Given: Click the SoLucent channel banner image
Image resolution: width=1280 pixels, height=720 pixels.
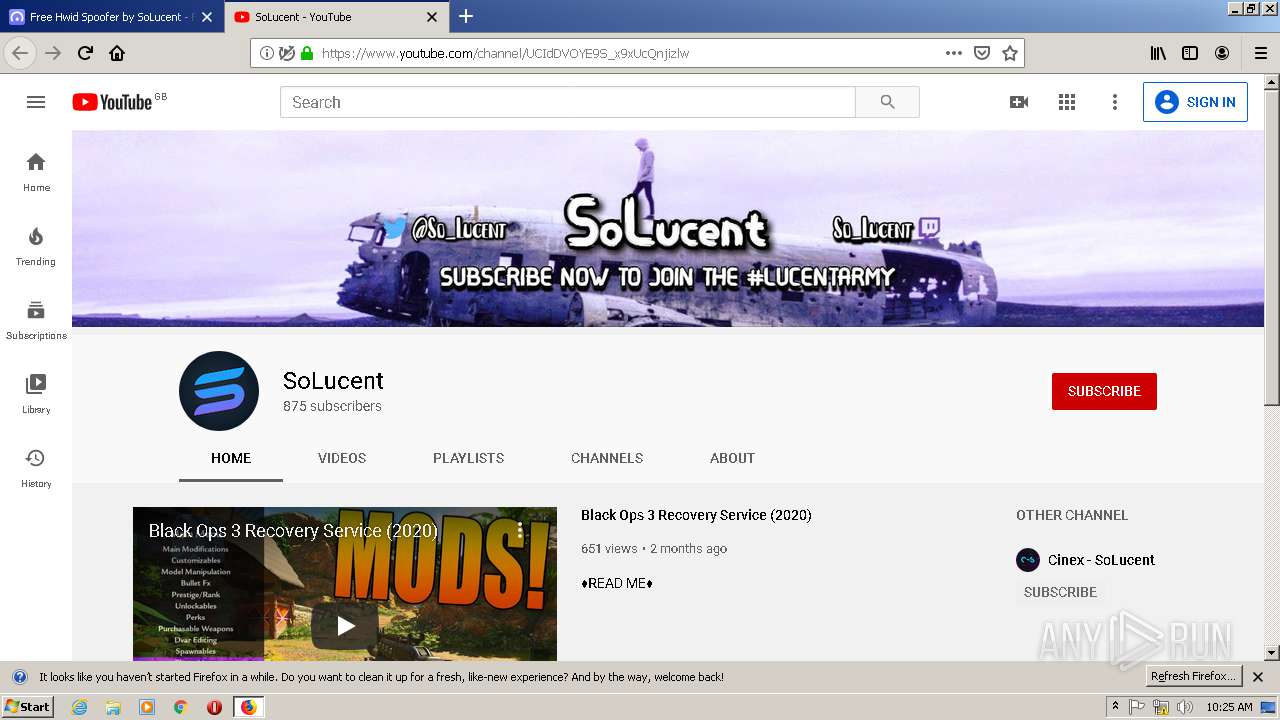Looking at the screenshot, I should pyautogui.click(x=667, y=229).
